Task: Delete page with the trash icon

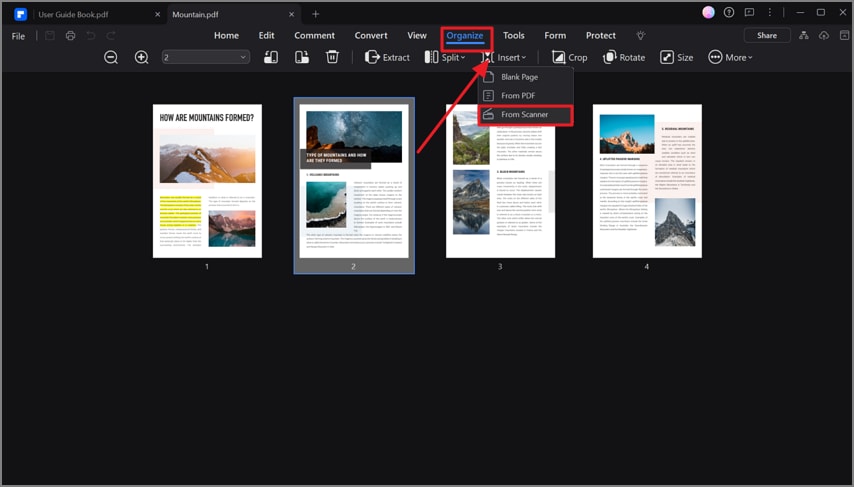Action: point(332,57)
